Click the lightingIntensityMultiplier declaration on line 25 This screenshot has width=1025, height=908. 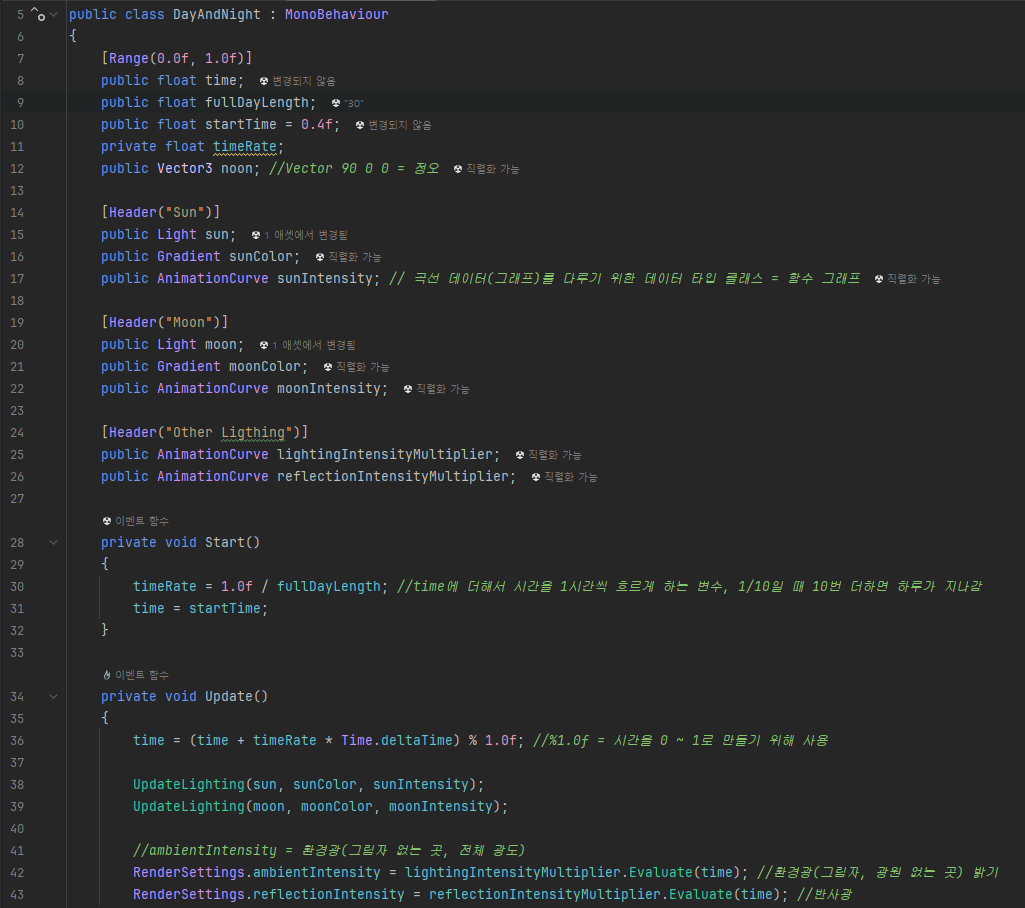(384, 454)
